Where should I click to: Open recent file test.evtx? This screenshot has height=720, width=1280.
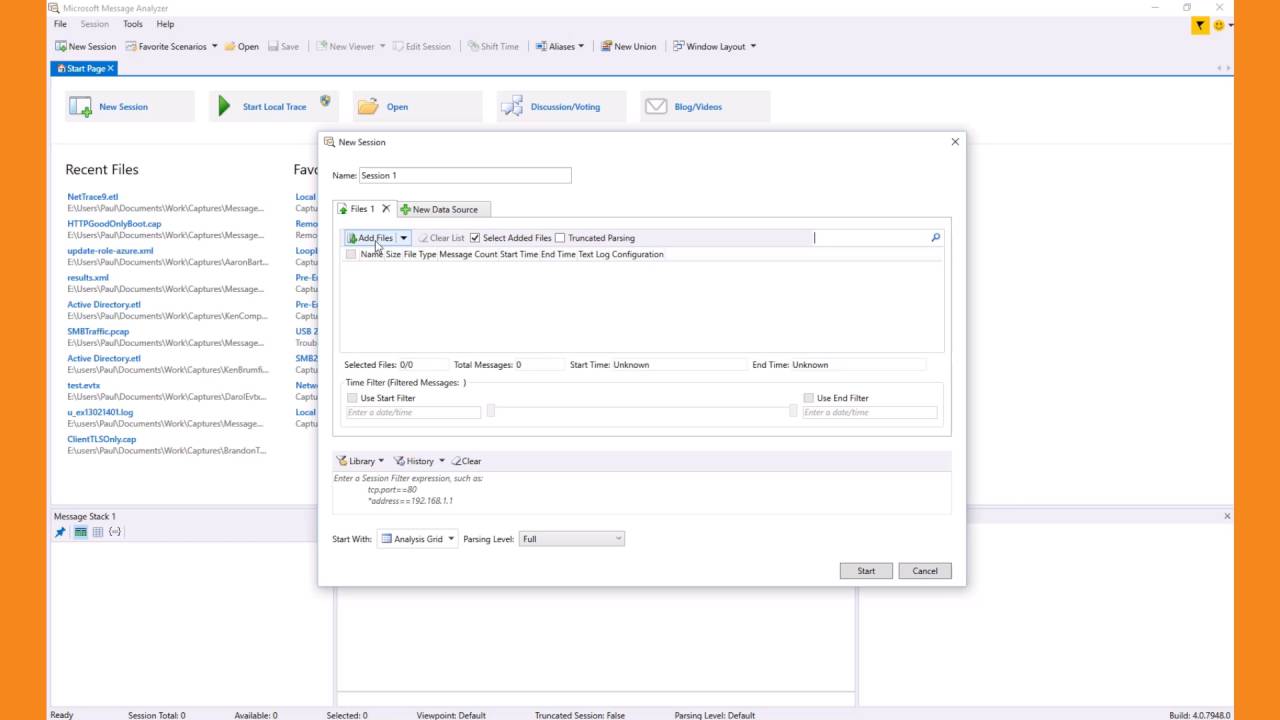[x=84, y=385]
